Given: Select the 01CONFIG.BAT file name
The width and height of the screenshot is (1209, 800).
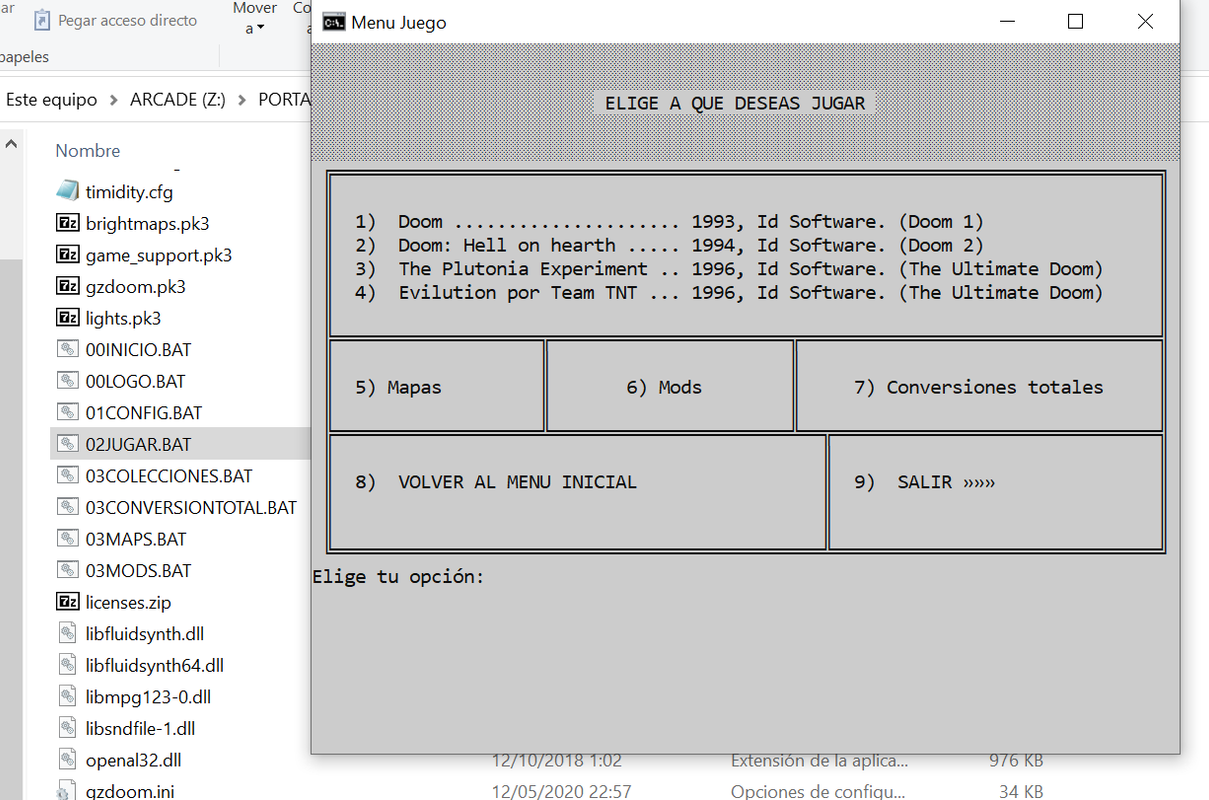Looking at the screenshot, I should tap(144, 412).
